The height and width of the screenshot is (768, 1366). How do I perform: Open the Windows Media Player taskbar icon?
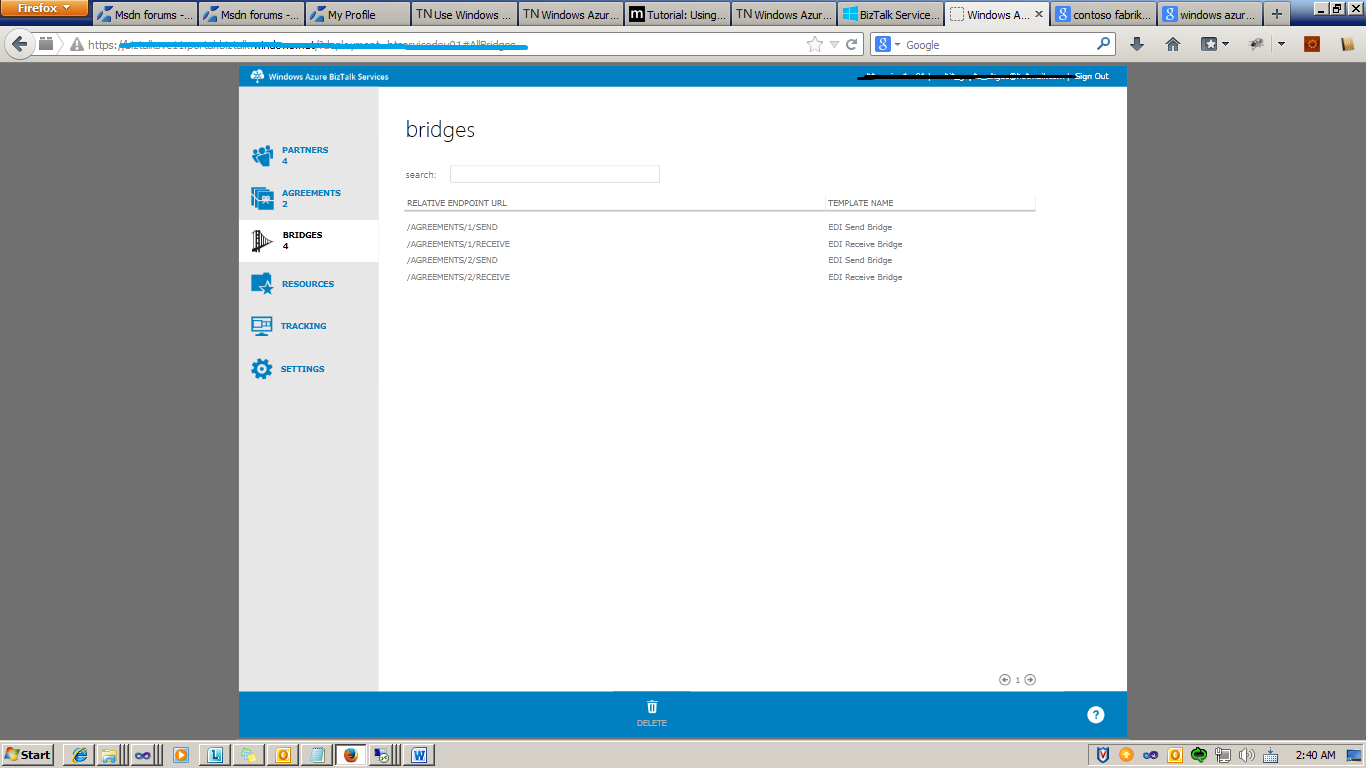tap(181, 755)
